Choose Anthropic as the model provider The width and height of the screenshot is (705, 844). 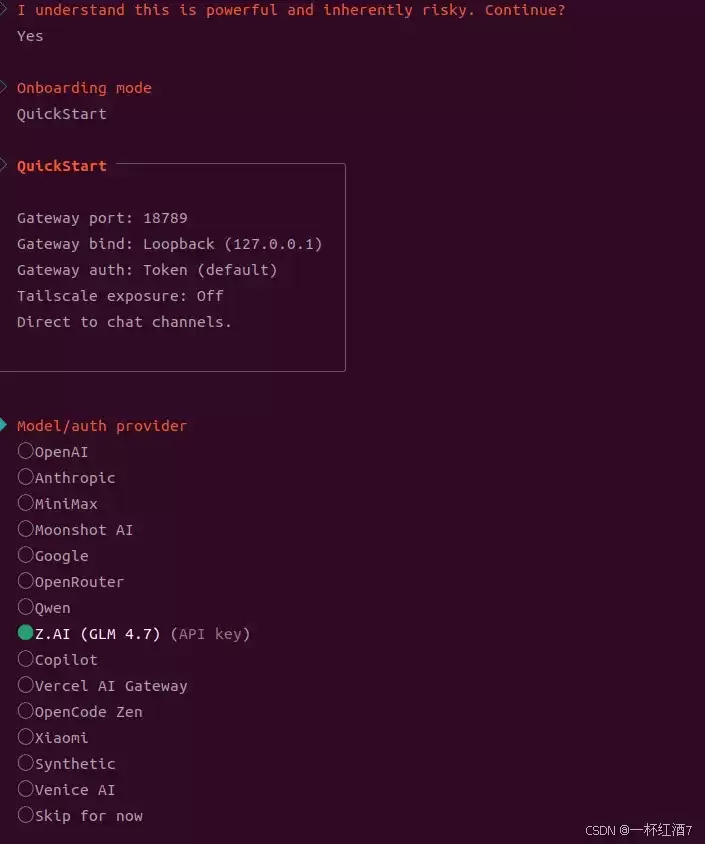pyautogui.click(x=26, y=477)
